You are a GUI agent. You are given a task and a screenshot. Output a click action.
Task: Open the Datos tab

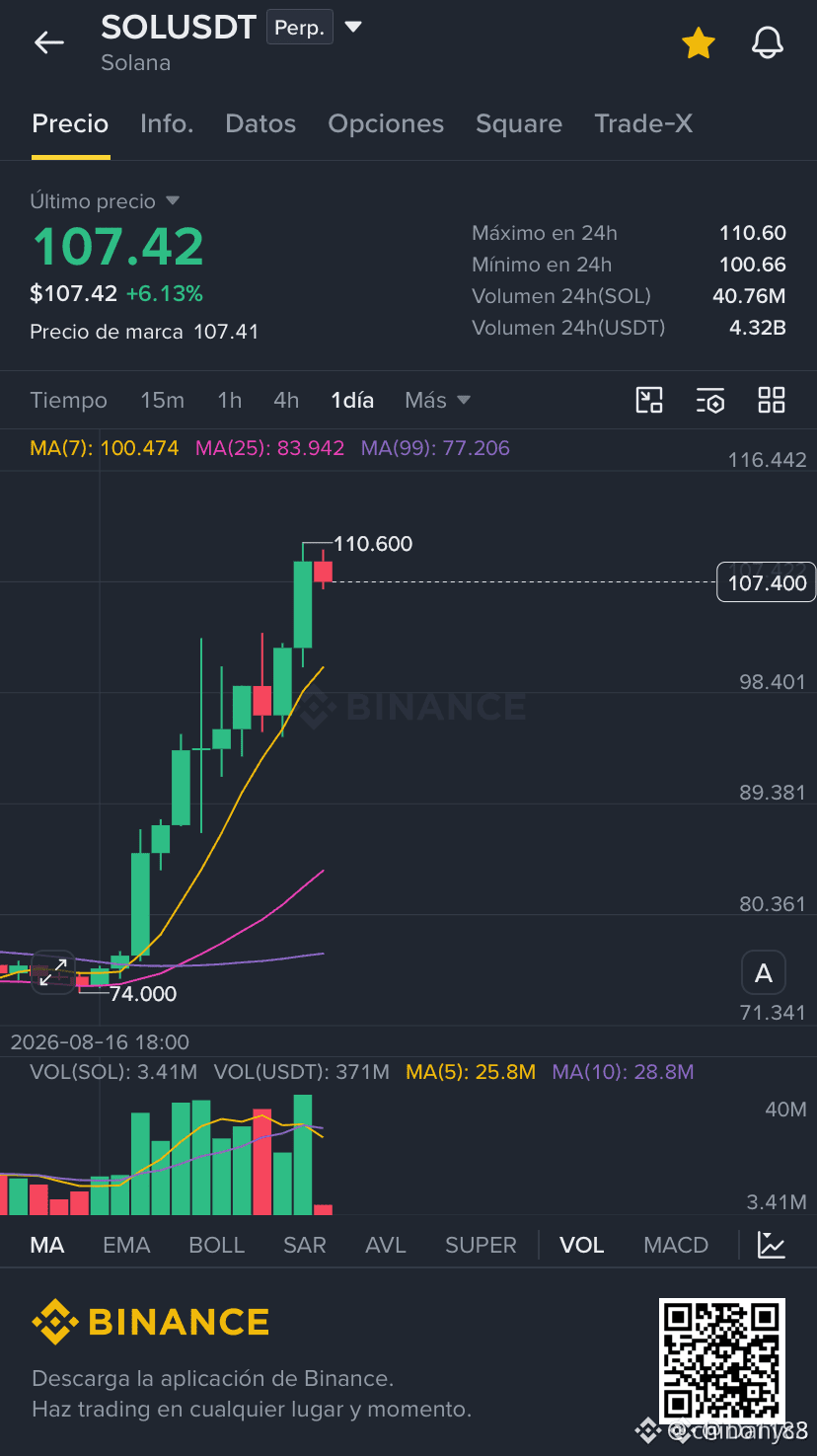pyautogui.click(x=260, y=123)
